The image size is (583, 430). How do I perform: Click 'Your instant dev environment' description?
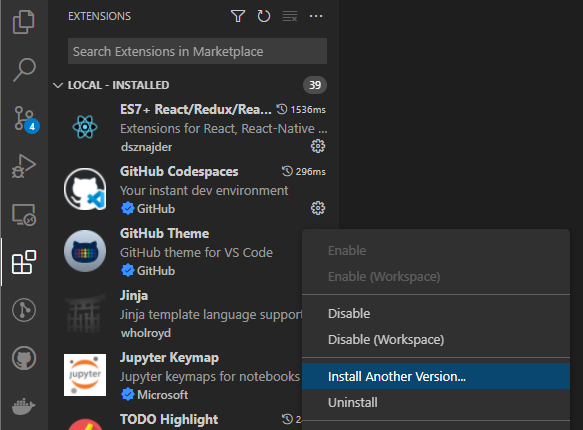(204, 190)
